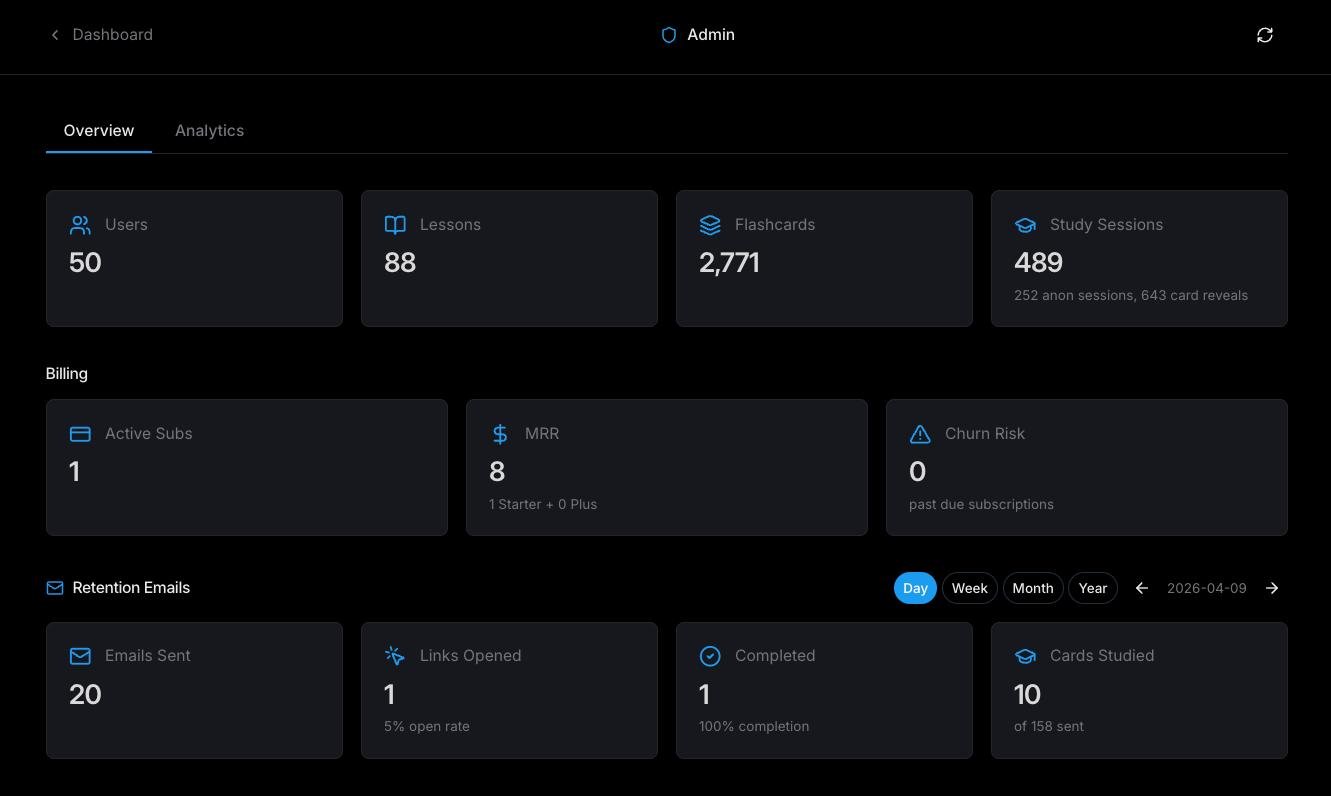Click the Churn Risk warning triangle icon
Screen dimensions: 1331x796
point(920,434)
